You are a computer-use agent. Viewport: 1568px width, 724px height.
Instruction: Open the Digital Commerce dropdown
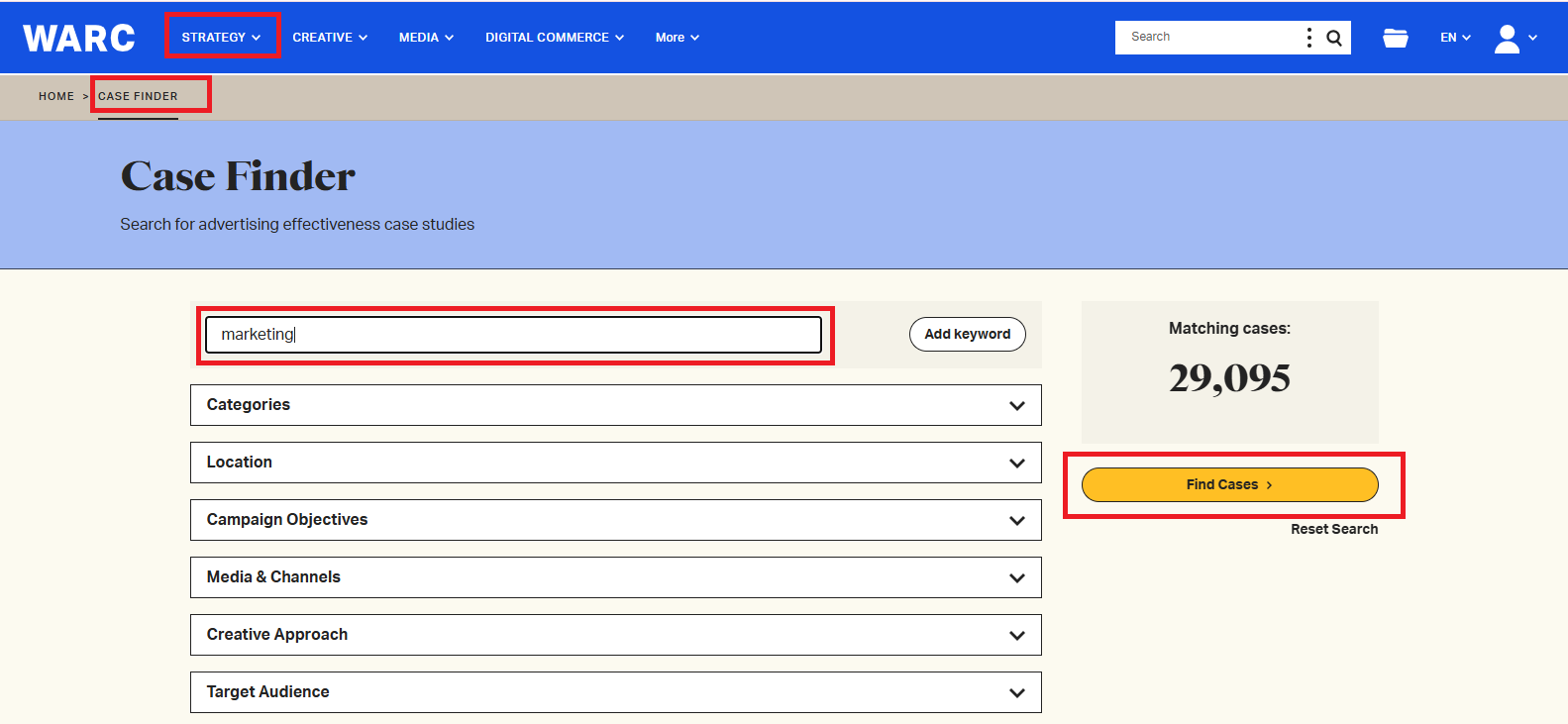coord(555,38)
